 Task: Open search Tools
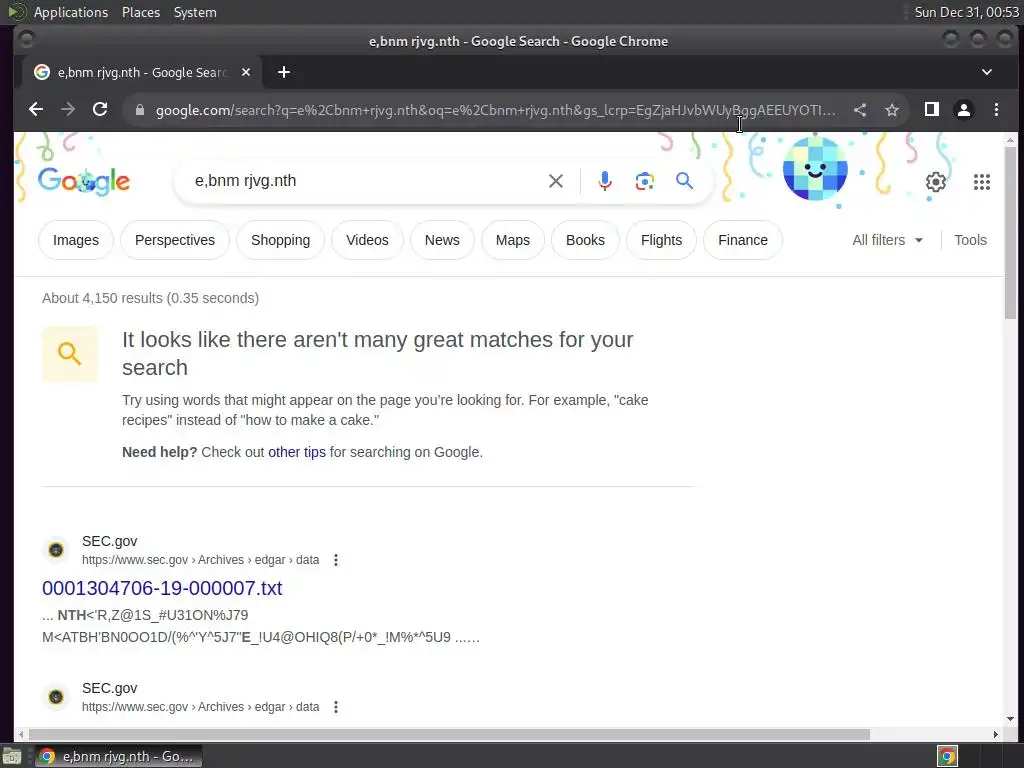[x=970, y=240]
